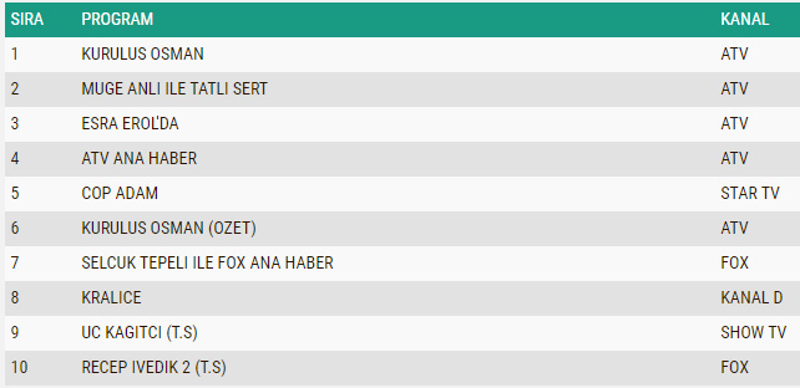
Task: Click rank number 1 cell
Action: tap(14, 54)
